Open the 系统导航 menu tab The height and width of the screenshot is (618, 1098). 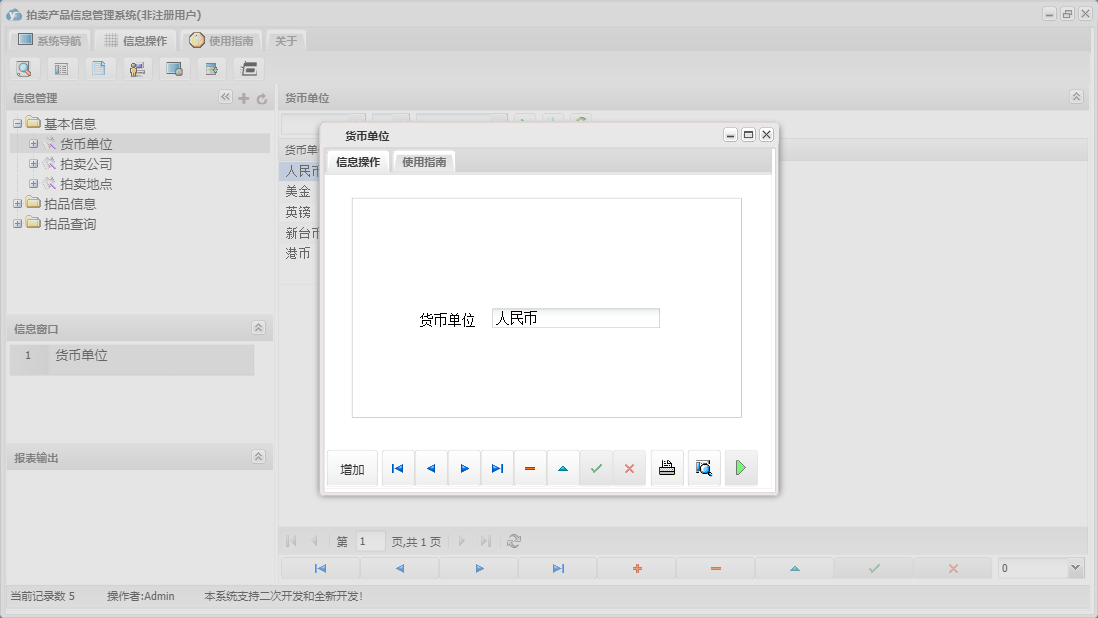click(x=49, y=41)
